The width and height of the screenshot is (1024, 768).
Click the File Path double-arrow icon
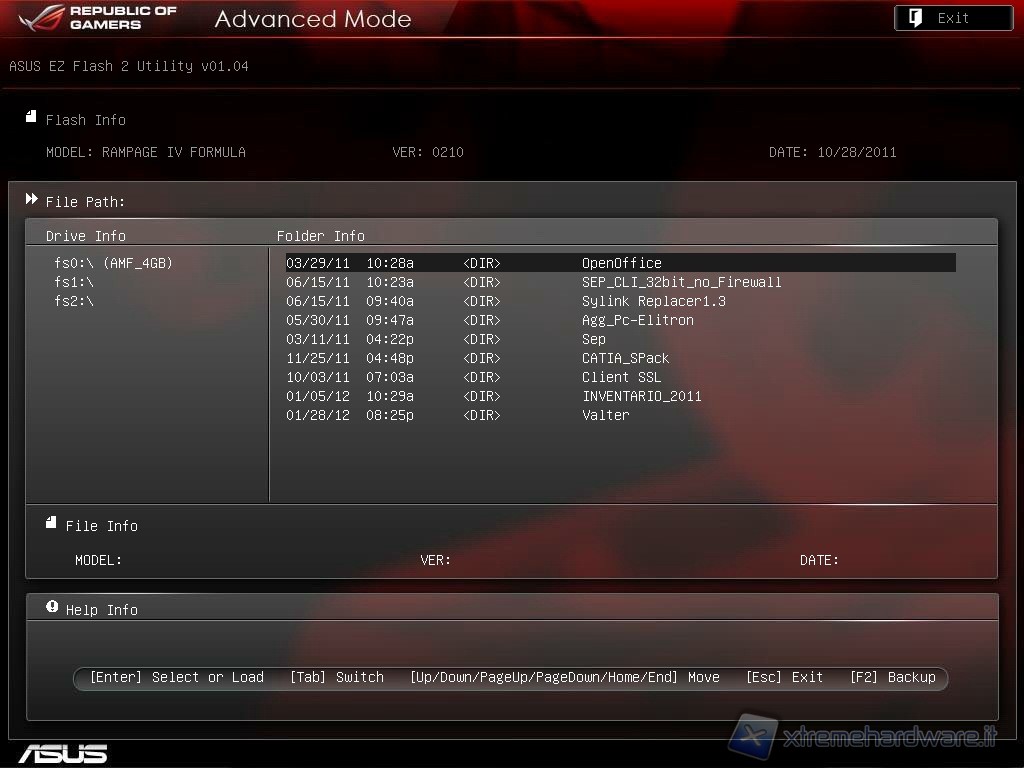click(32, 200)
